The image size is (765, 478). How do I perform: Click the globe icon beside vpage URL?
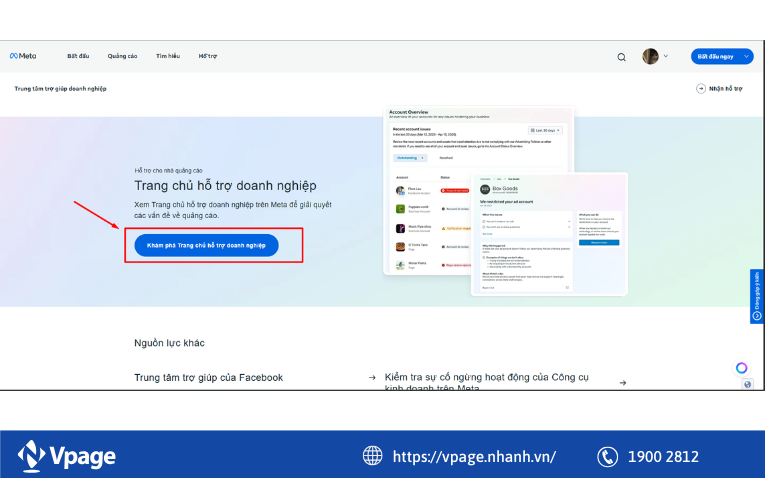coord(372,456)
